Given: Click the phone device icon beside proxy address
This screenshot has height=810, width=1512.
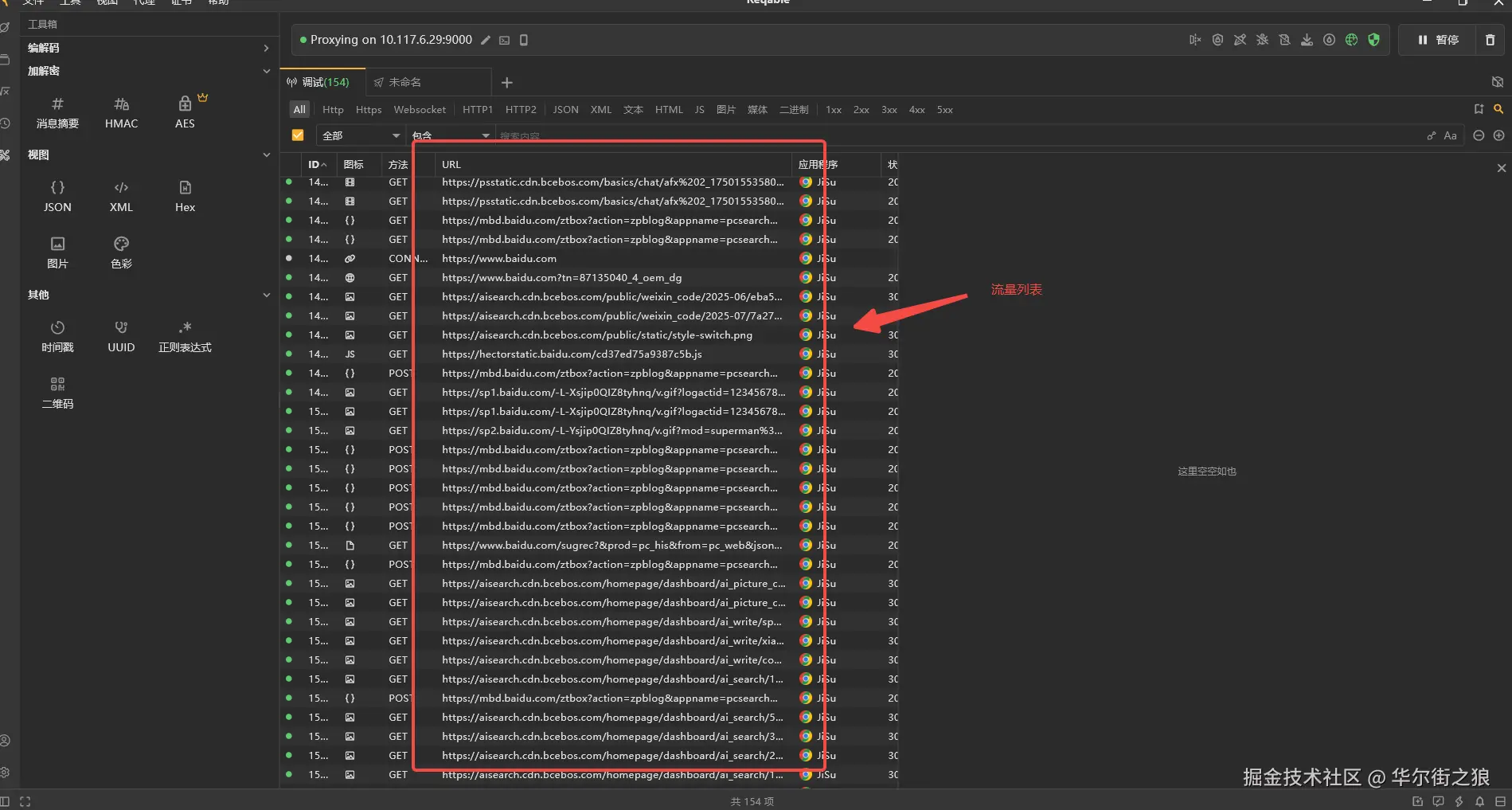Looking at the screenshot, I should click(524, 40).
